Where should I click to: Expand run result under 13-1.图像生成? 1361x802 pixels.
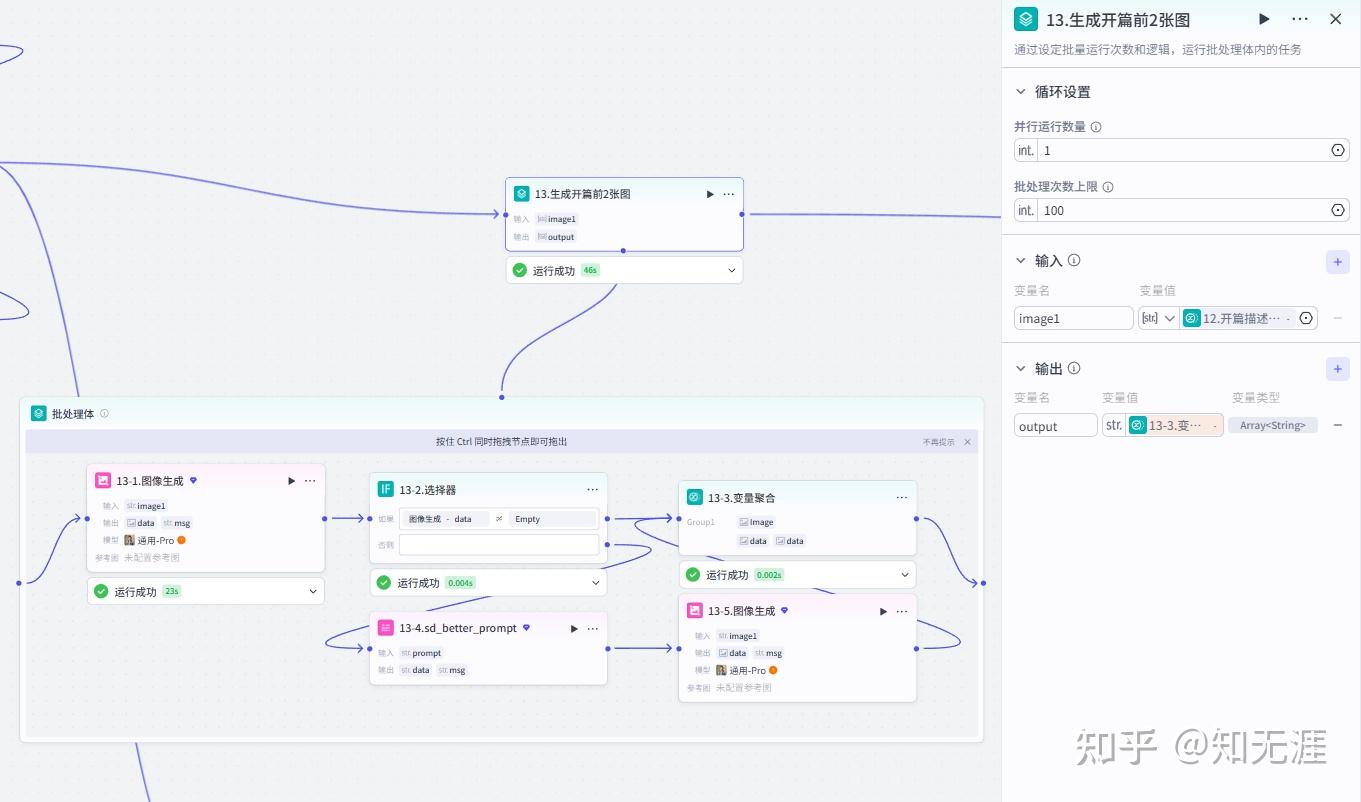[x=312, y=591]
